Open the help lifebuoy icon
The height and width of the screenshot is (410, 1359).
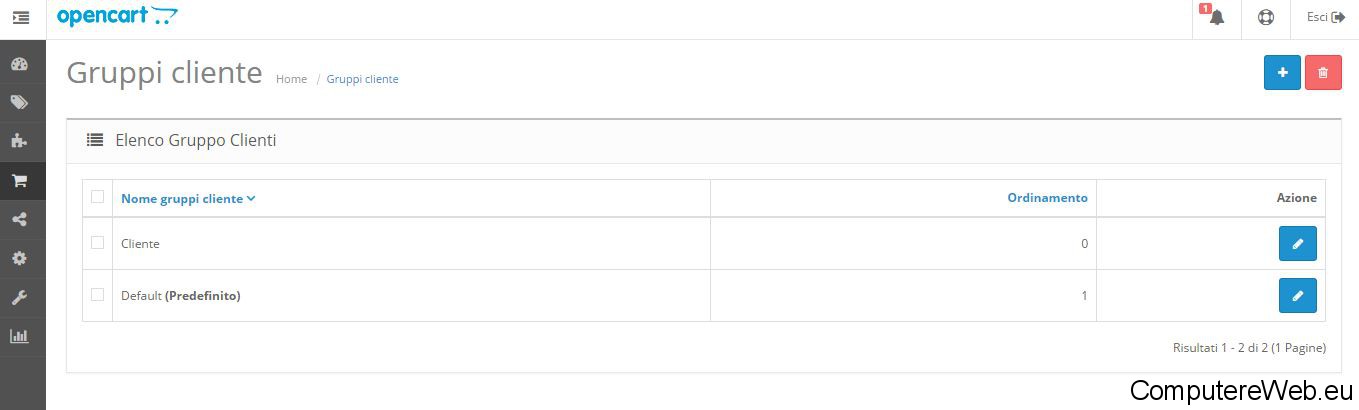click(1266, 18)
